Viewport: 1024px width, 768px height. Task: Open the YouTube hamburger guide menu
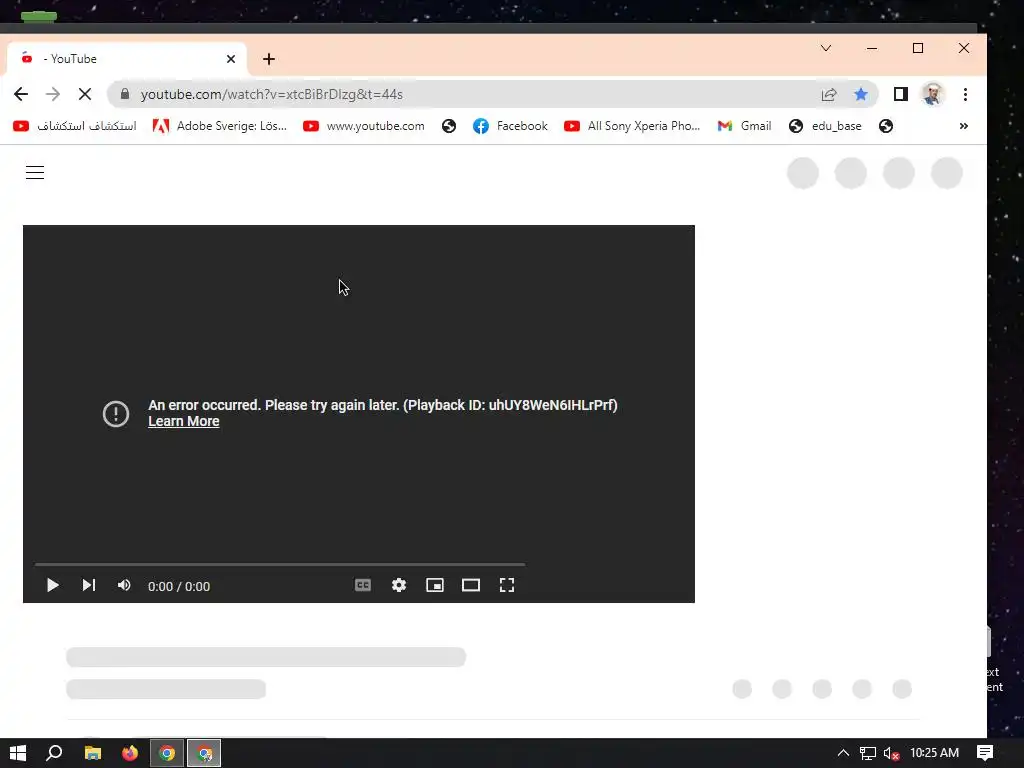(35, 172)
